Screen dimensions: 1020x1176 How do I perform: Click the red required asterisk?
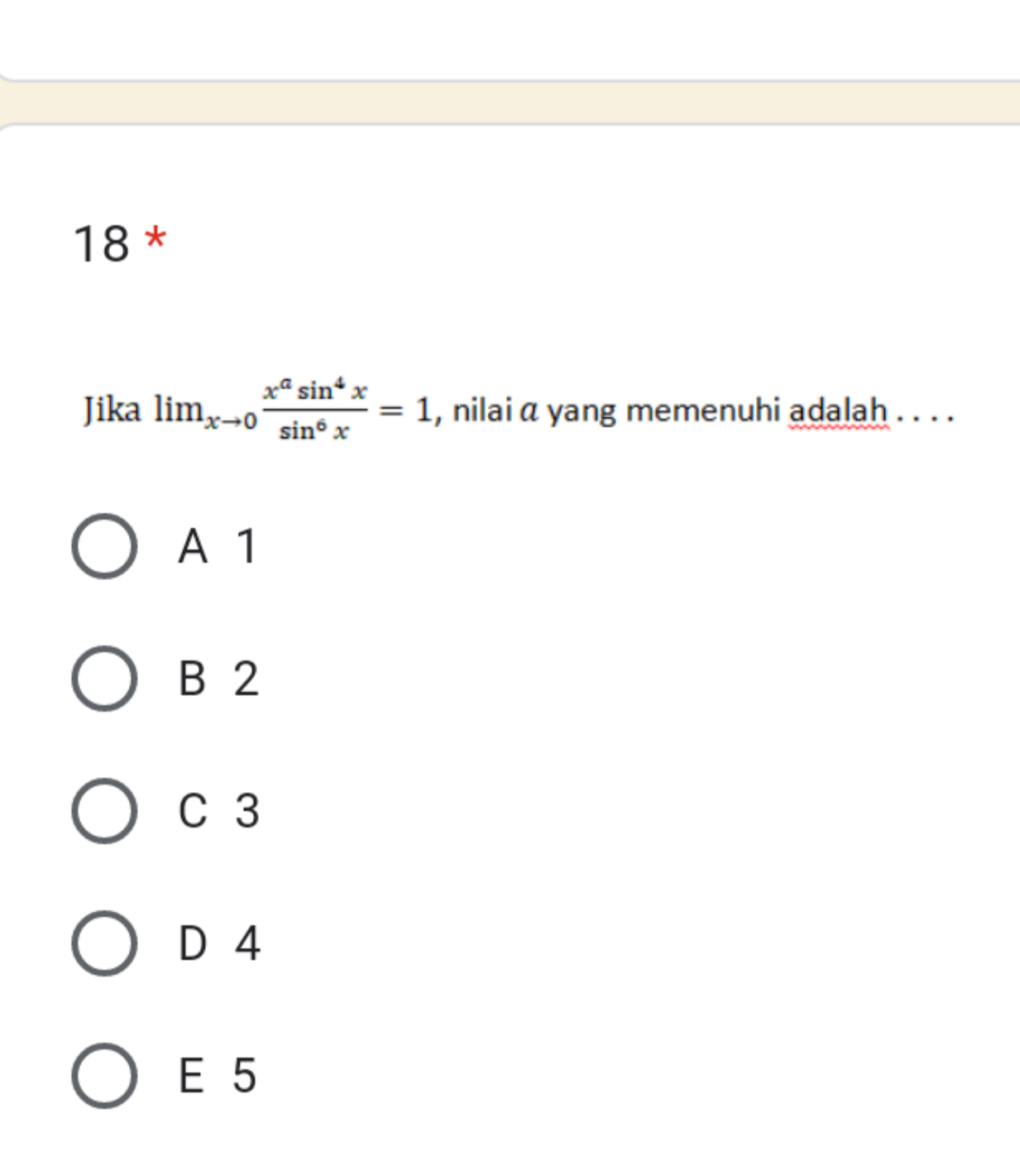pyautogui.click(x=156, y=239)
